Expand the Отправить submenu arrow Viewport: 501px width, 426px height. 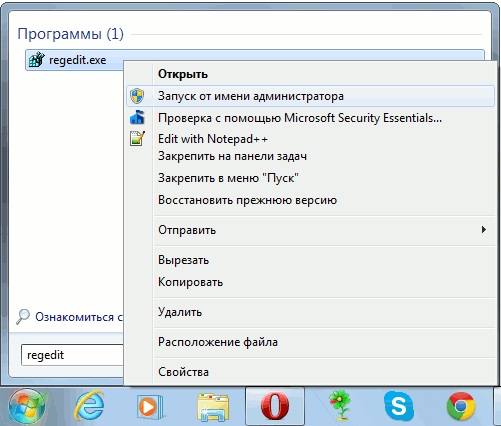(x=484, y=230)
